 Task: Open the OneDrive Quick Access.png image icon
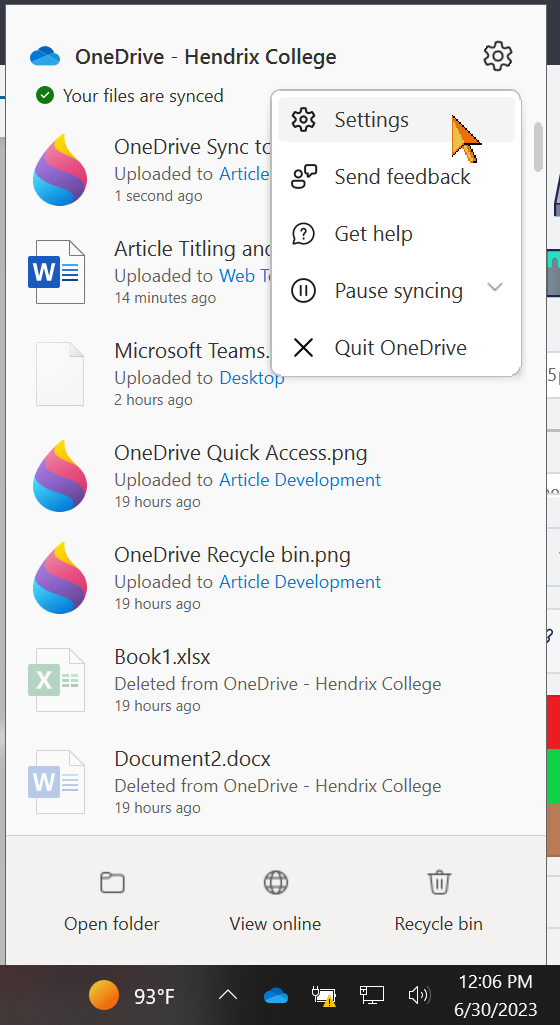[x=59, y=476]
